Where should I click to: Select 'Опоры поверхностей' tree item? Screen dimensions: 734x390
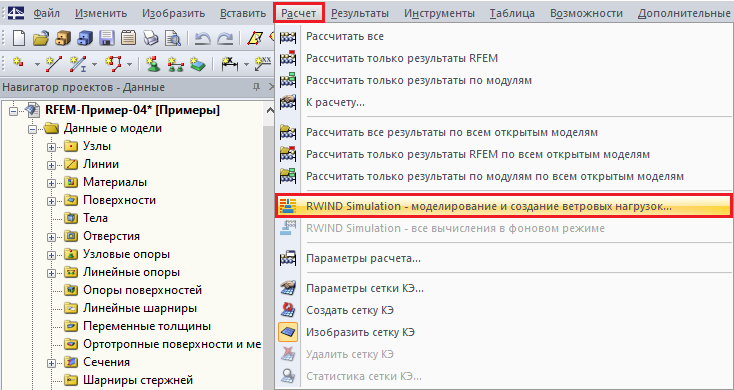tap(142, 291)
